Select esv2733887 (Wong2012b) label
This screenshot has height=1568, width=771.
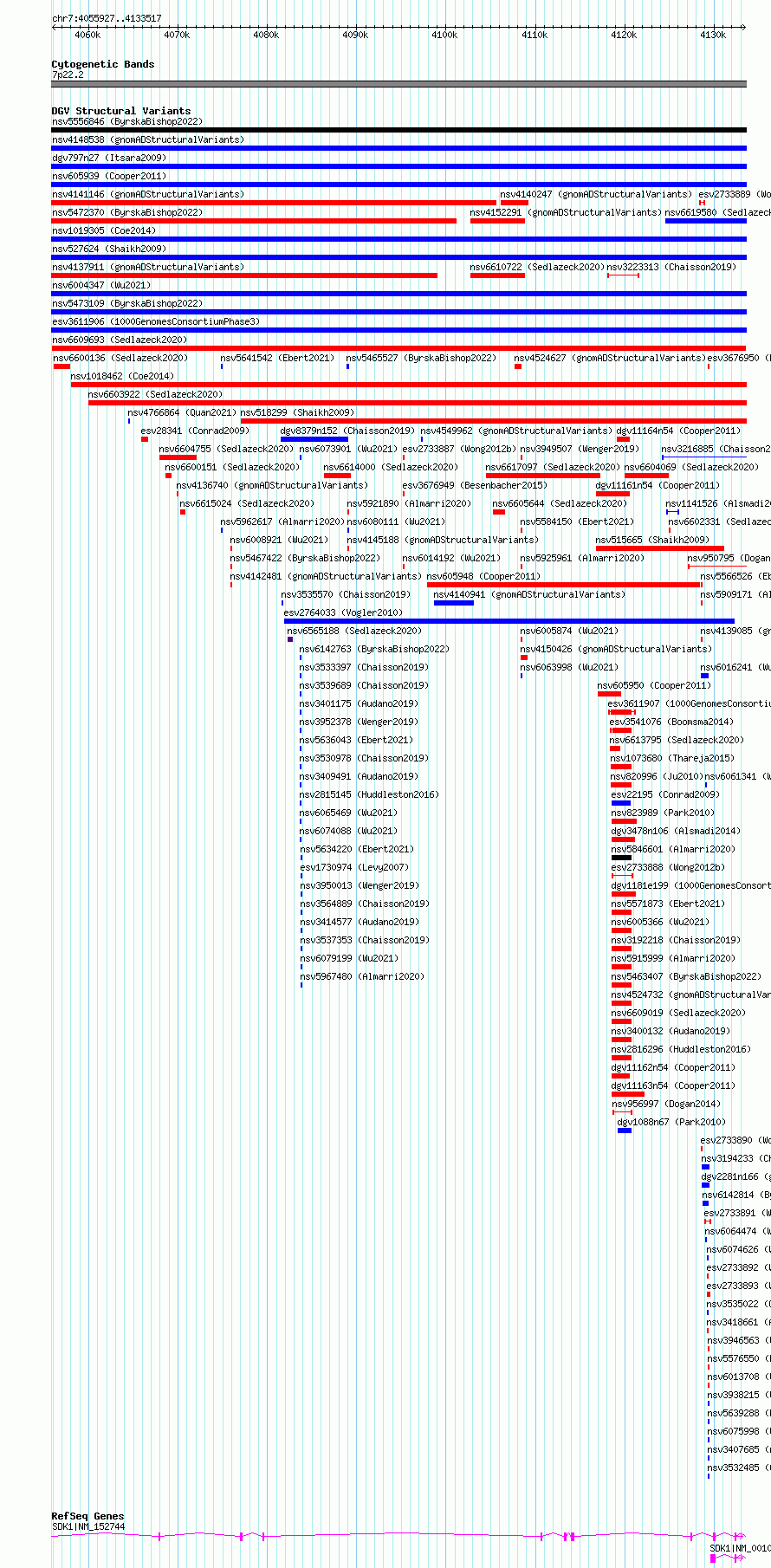click(x=459, y=449)
